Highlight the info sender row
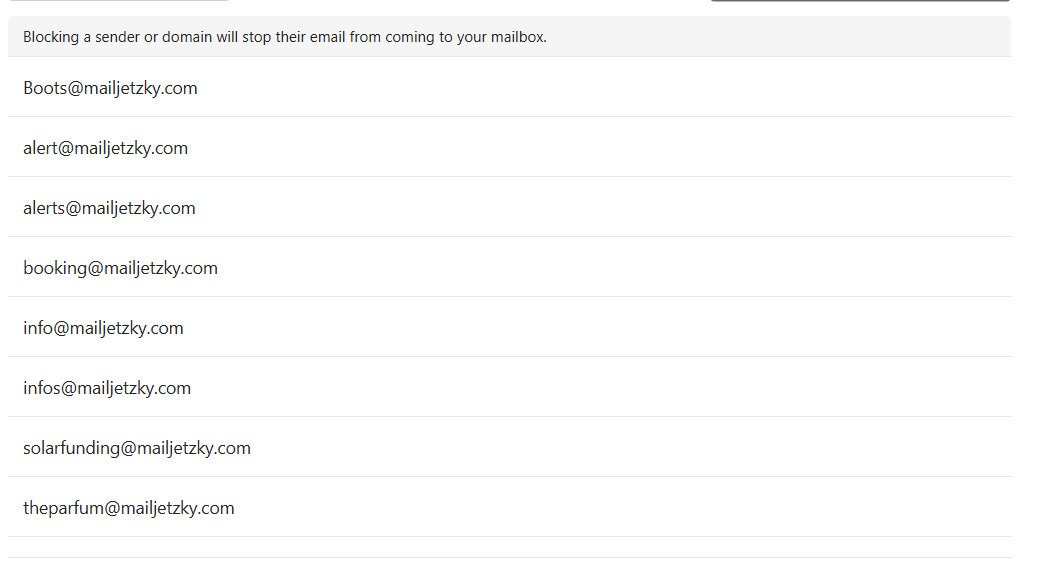 509,327
